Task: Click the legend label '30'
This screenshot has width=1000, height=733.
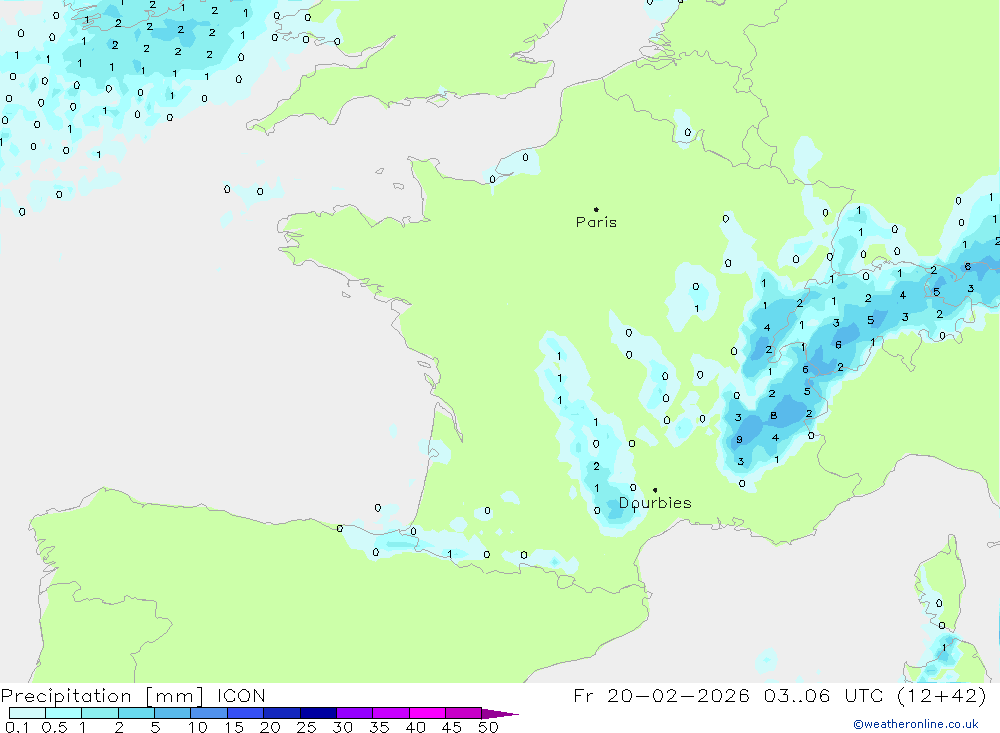Action: click(343, 727)
